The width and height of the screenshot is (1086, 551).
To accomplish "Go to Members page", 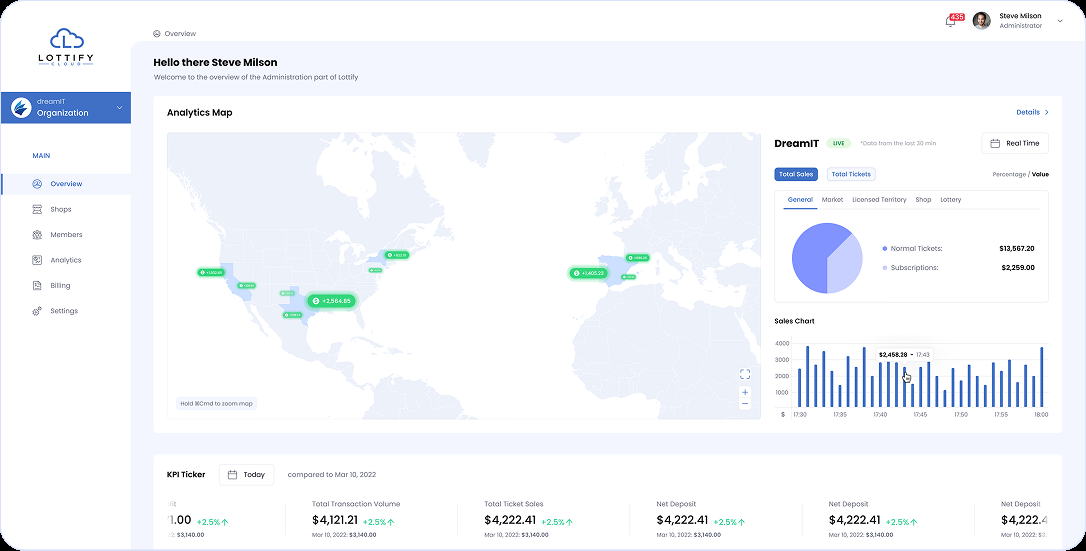I will [66, 235].
